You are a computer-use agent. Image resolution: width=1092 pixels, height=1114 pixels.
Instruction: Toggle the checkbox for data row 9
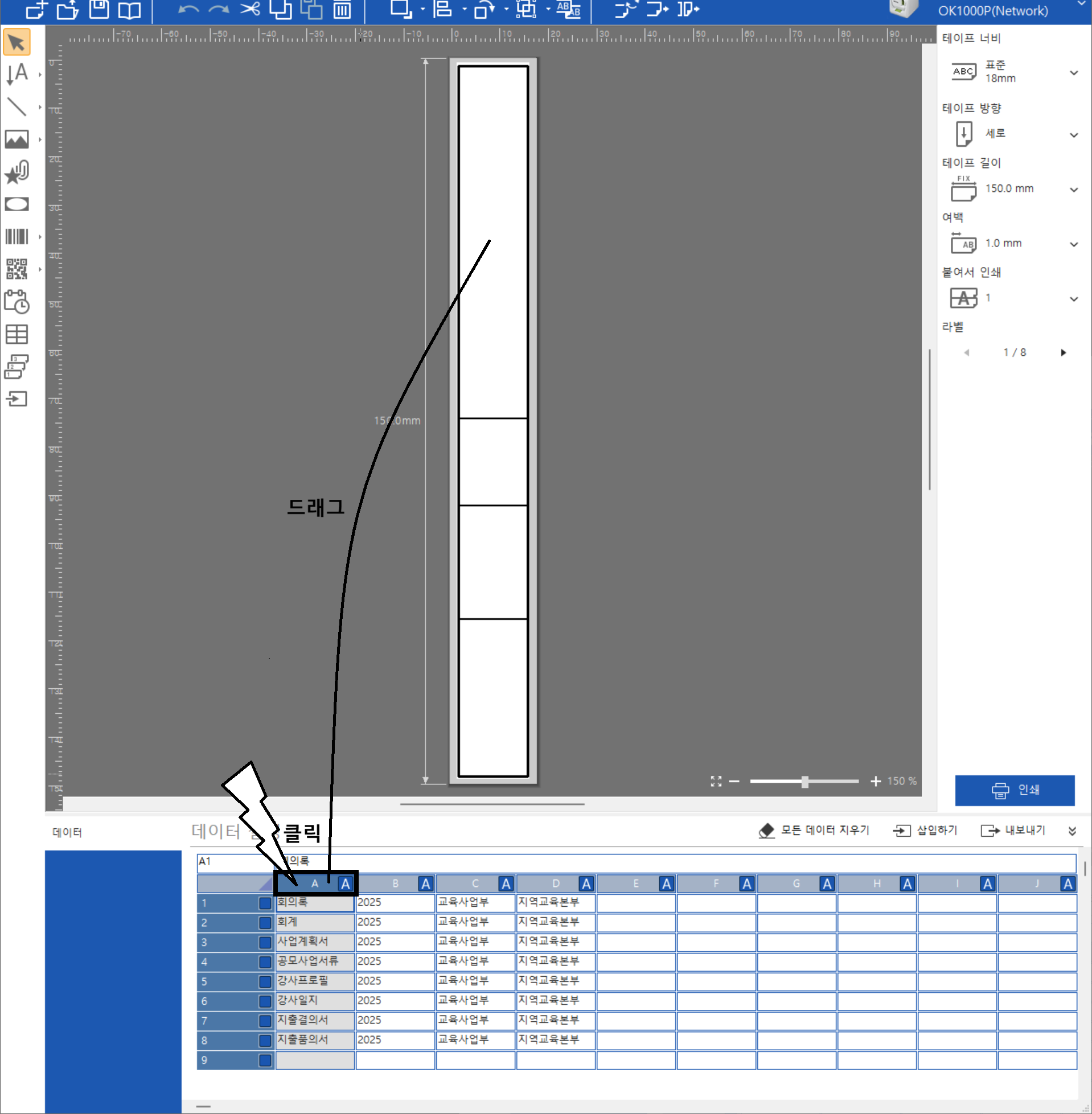[x=265, y=1060]
